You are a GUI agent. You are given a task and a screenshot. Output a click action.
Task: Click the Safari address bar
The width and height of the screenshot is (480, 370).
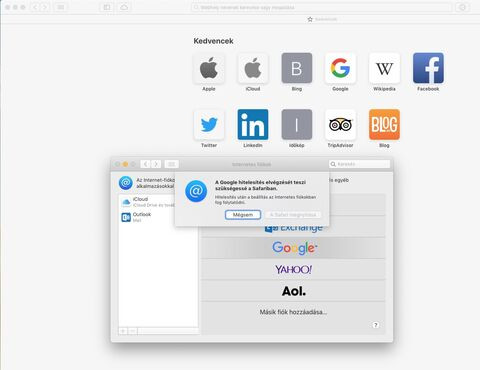[322, 7]
